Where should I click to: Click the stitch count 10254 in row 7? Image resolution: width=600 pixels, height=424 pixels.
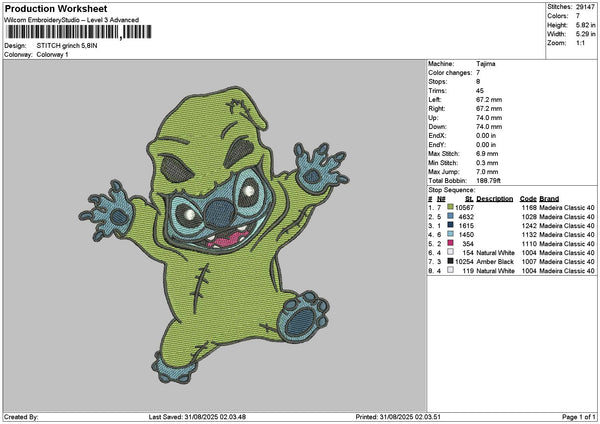pyautogui.click(x=465, y=262)
